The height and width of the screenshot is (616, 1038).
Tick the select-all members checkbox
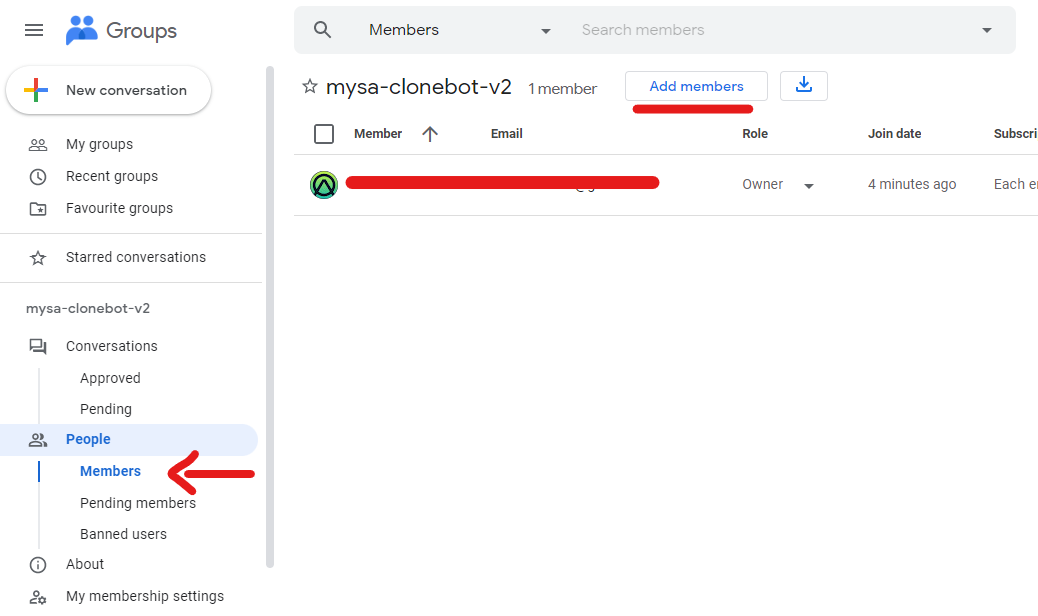[x=324, y=134]
